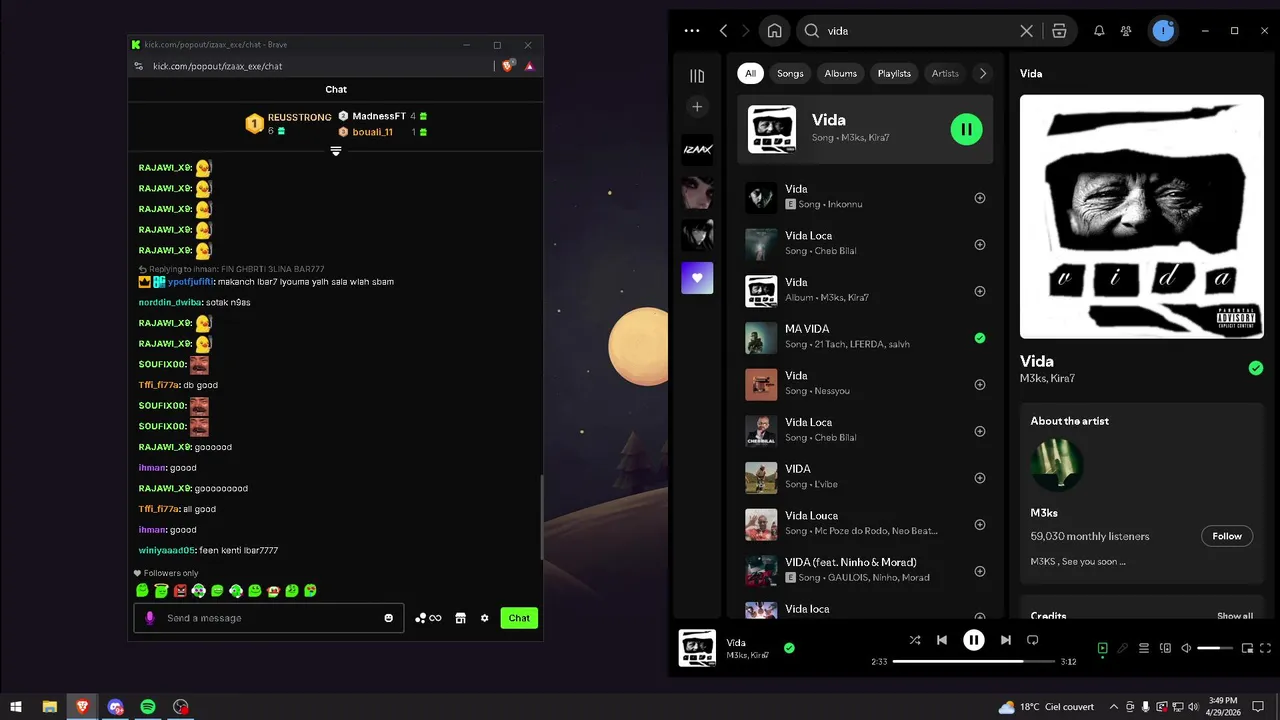Open VIDA by L'vibe song result
Image resolution: width=1280 pixels, height=720 pixels.
865,478
